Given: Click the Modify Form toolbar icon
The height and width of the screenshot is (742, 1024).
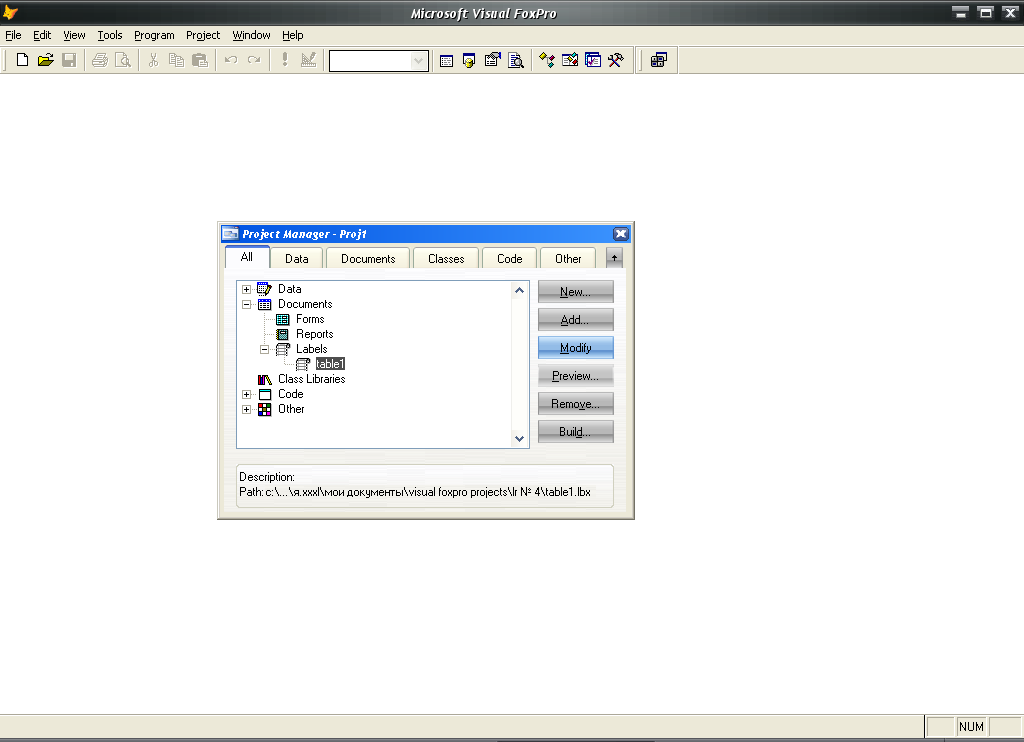Looking at the screenshot, I should (308, 60).
